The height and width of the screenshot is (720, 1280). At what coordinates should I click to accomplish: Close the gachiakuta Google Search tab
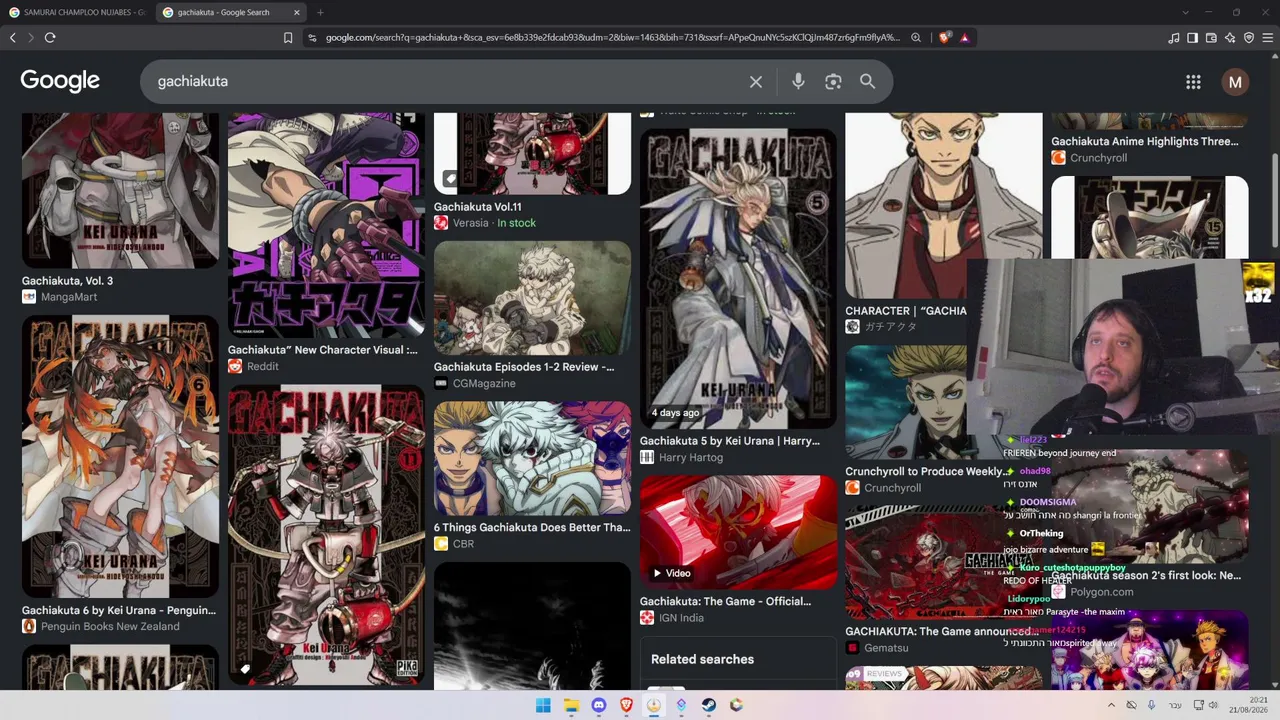pyautogui.click(x=297, y=12)
